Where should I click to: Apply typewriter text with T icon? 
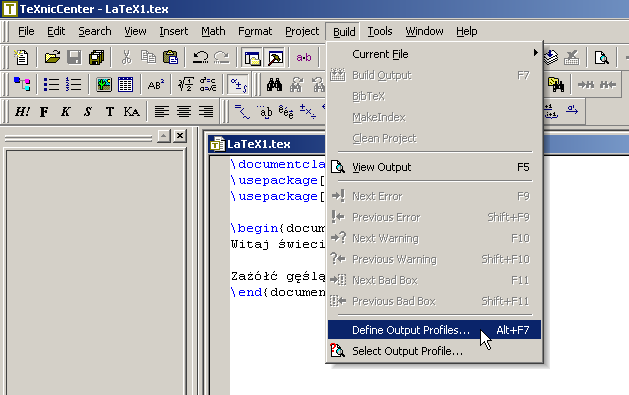[x=110, y=111]
